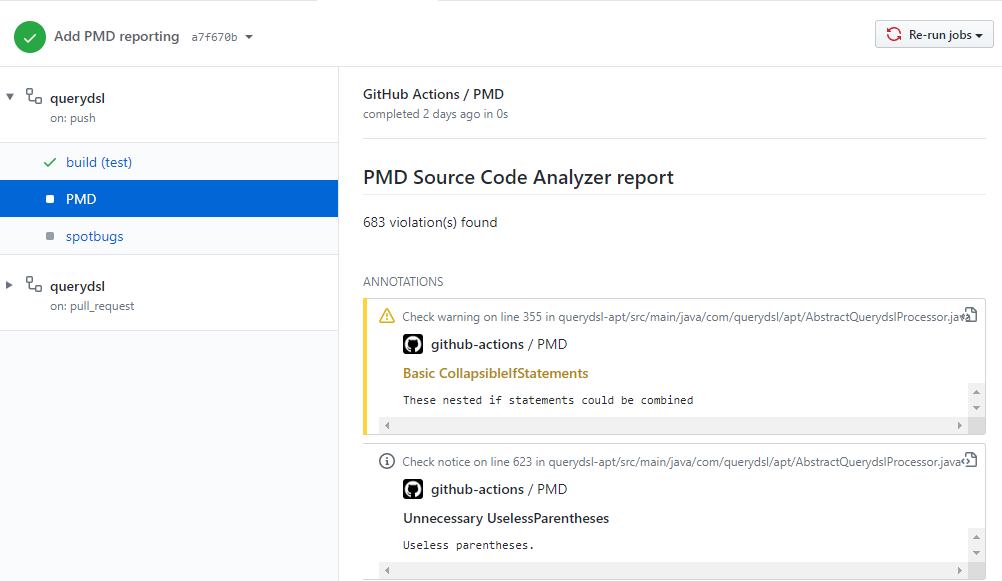This screenshot has width=1002, height=581.
Task: Click GitHub logo in CollapsibleIfStatements annotation
Action: pos(413,345)
